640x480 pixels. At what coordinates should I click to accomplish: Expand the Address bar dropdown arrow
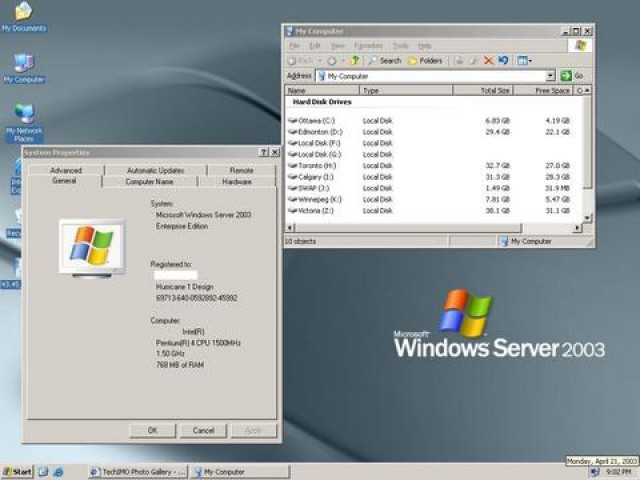pos(551,76)
